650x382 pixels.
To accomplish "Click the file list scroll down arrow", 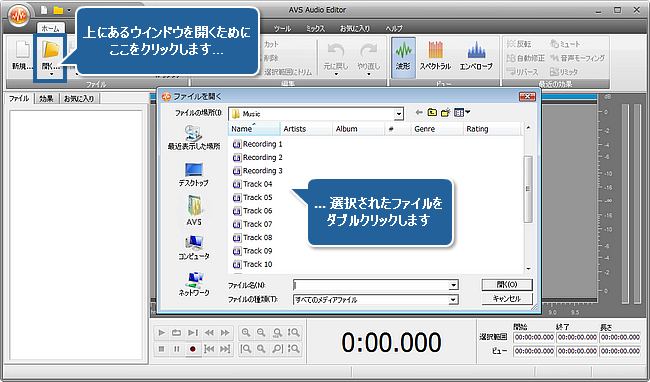I will click(528, 269).
